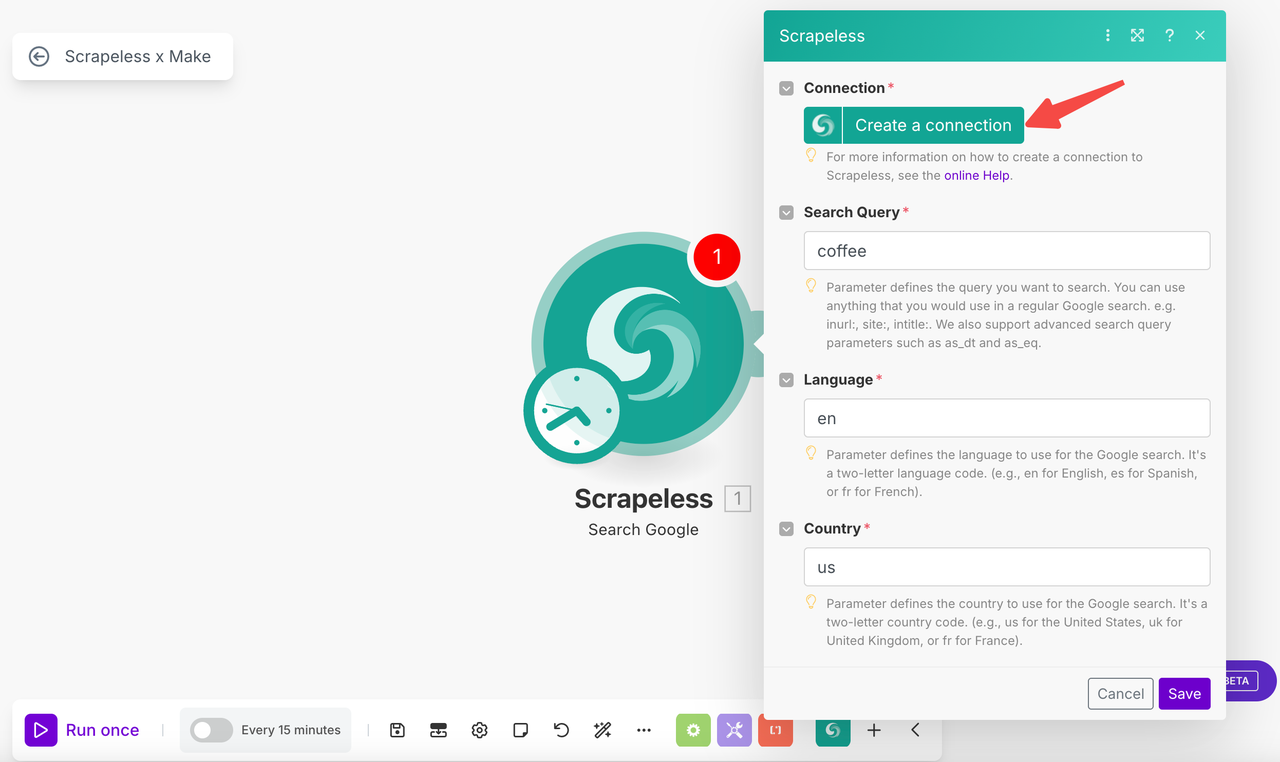Viewport: 1280px width, 762px height.
Task: Click the red notification badge showing 1
Action: [716, 257]
